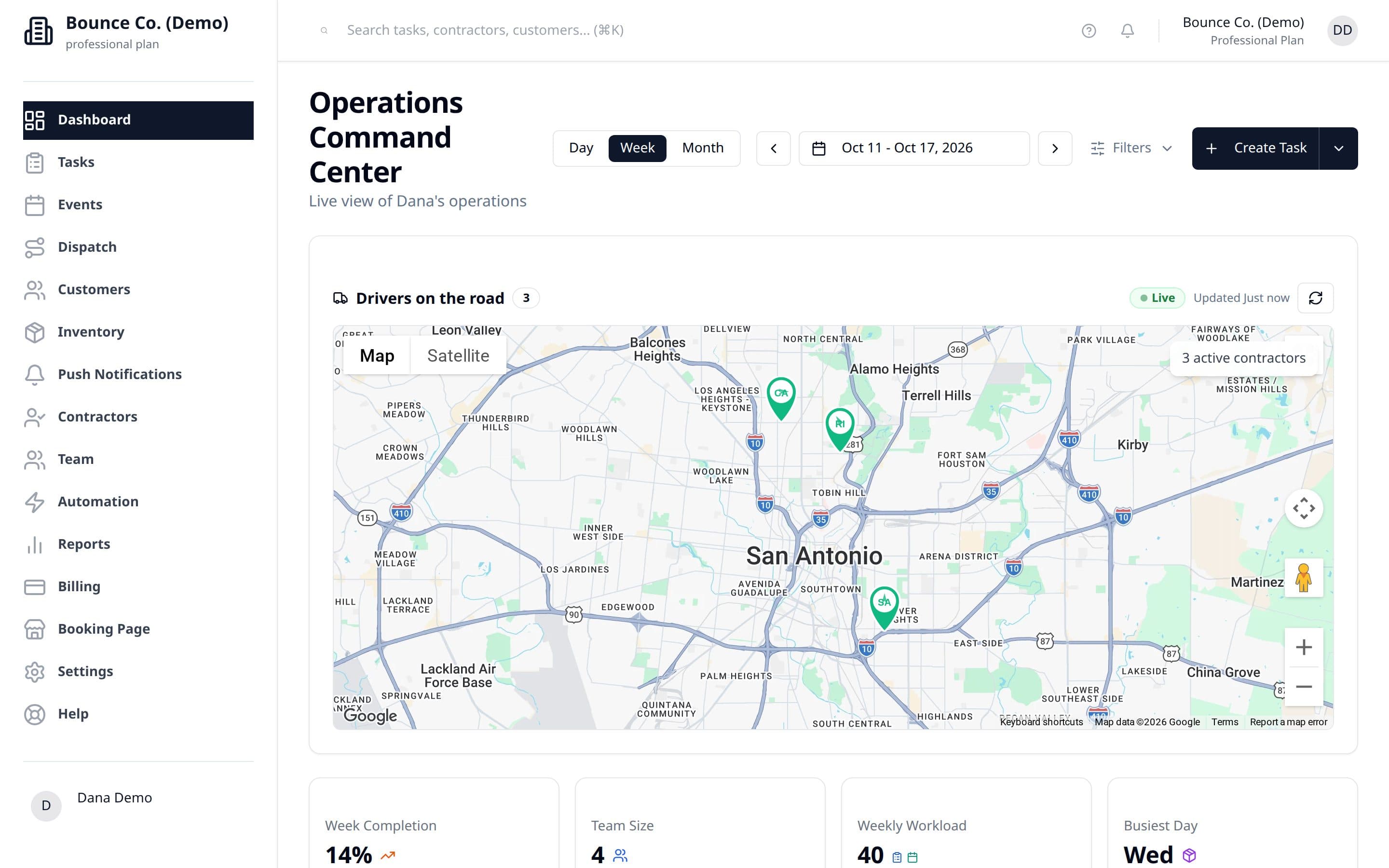The height and width of the screenshot is (868, 1389).
Task: Open the help question mark icon
Action: pyautogui.click(x=1089, y=30)
